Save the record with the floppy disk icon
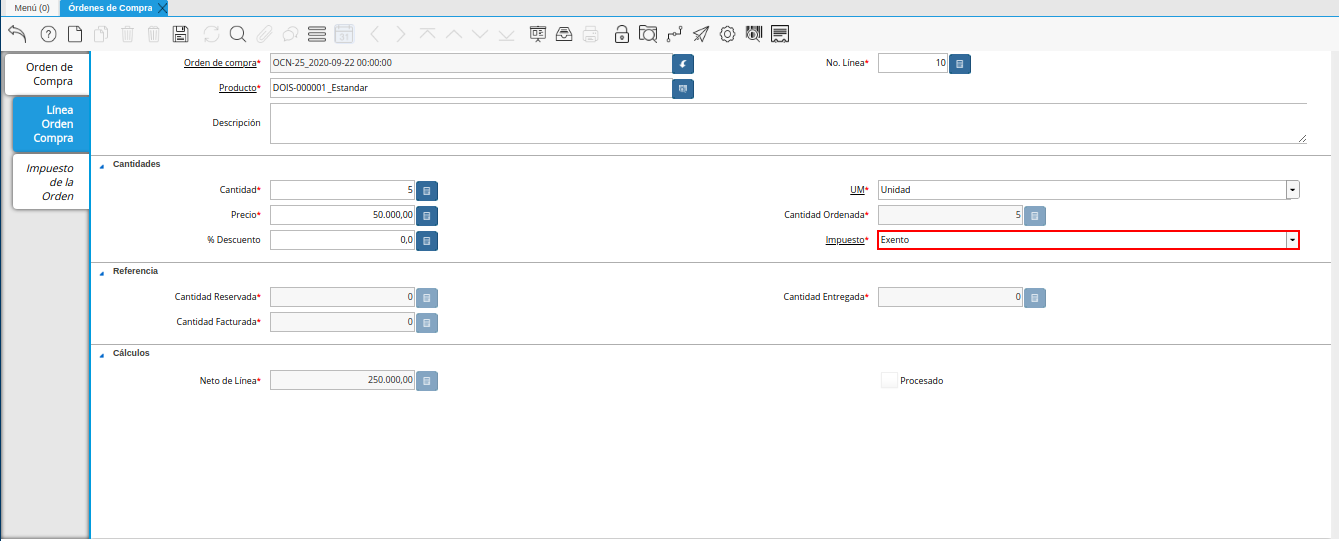Screen dimensions: 1339x541 pyautogui.click(x=180, y=34)
